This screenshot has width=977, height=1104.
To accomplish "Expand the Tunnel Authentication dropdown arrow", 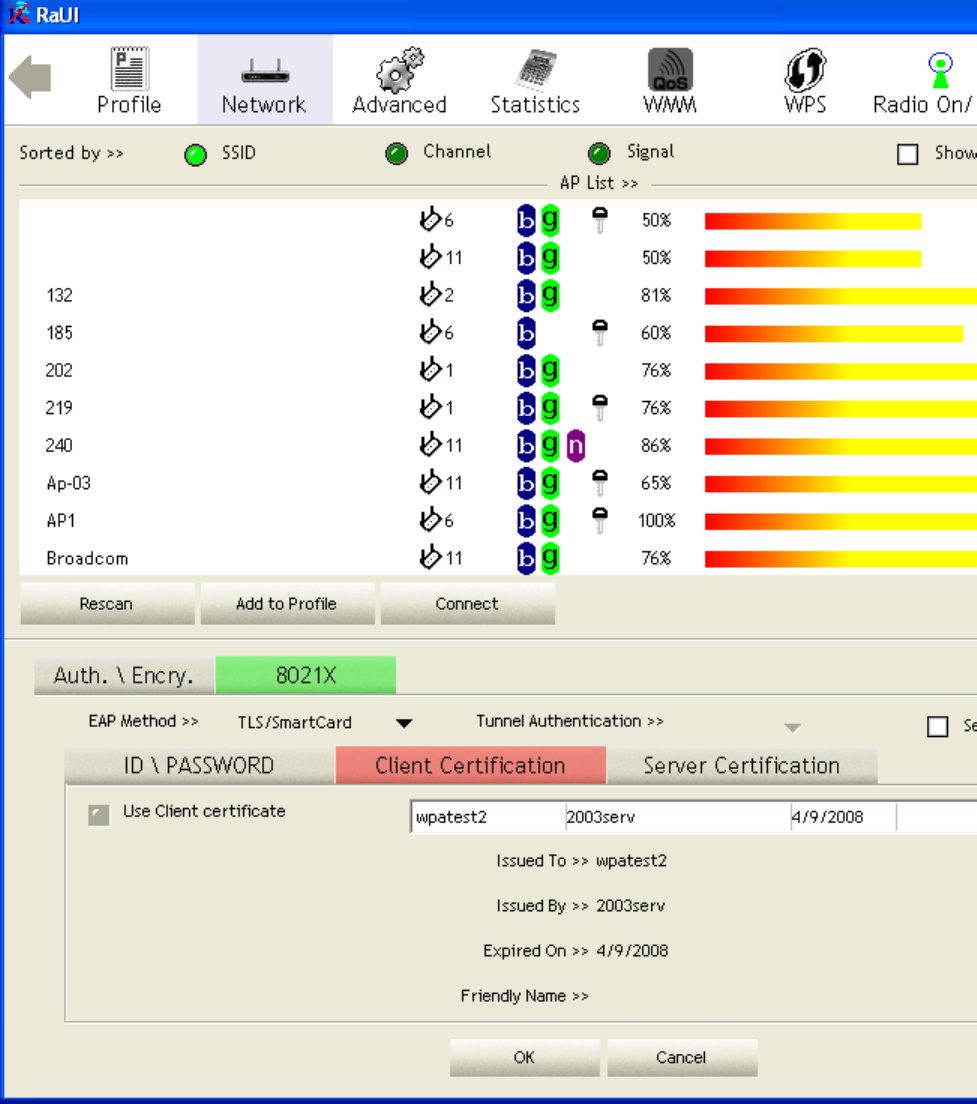I will click(792, 728).
